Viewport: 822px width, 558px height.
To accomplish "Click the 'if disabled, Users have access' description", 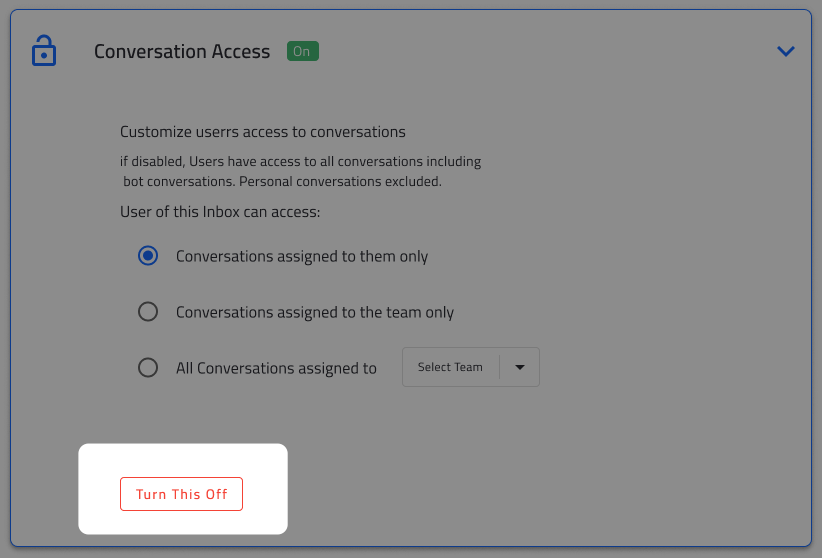I will pyautogui.click(x=300, y=161).
